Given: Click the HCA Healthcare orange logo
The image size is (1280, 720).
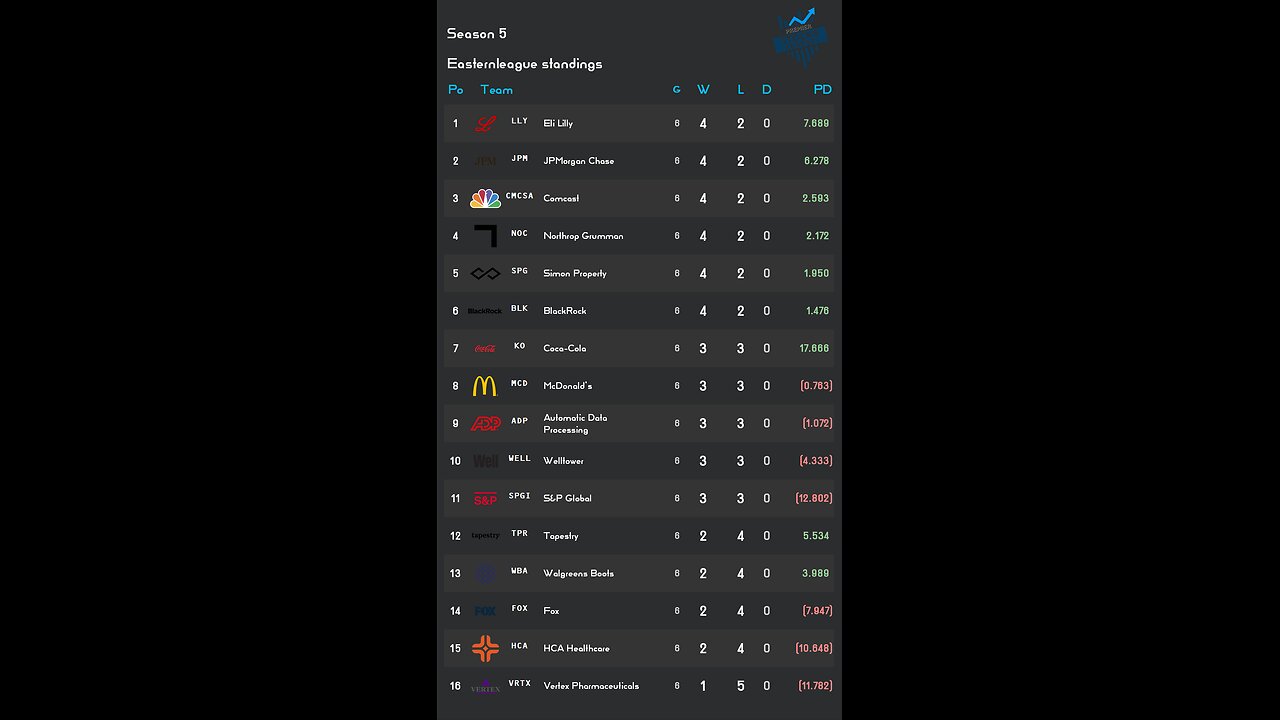Looking at the screenshot, I should pyautogui.click(x=485, y=649).
